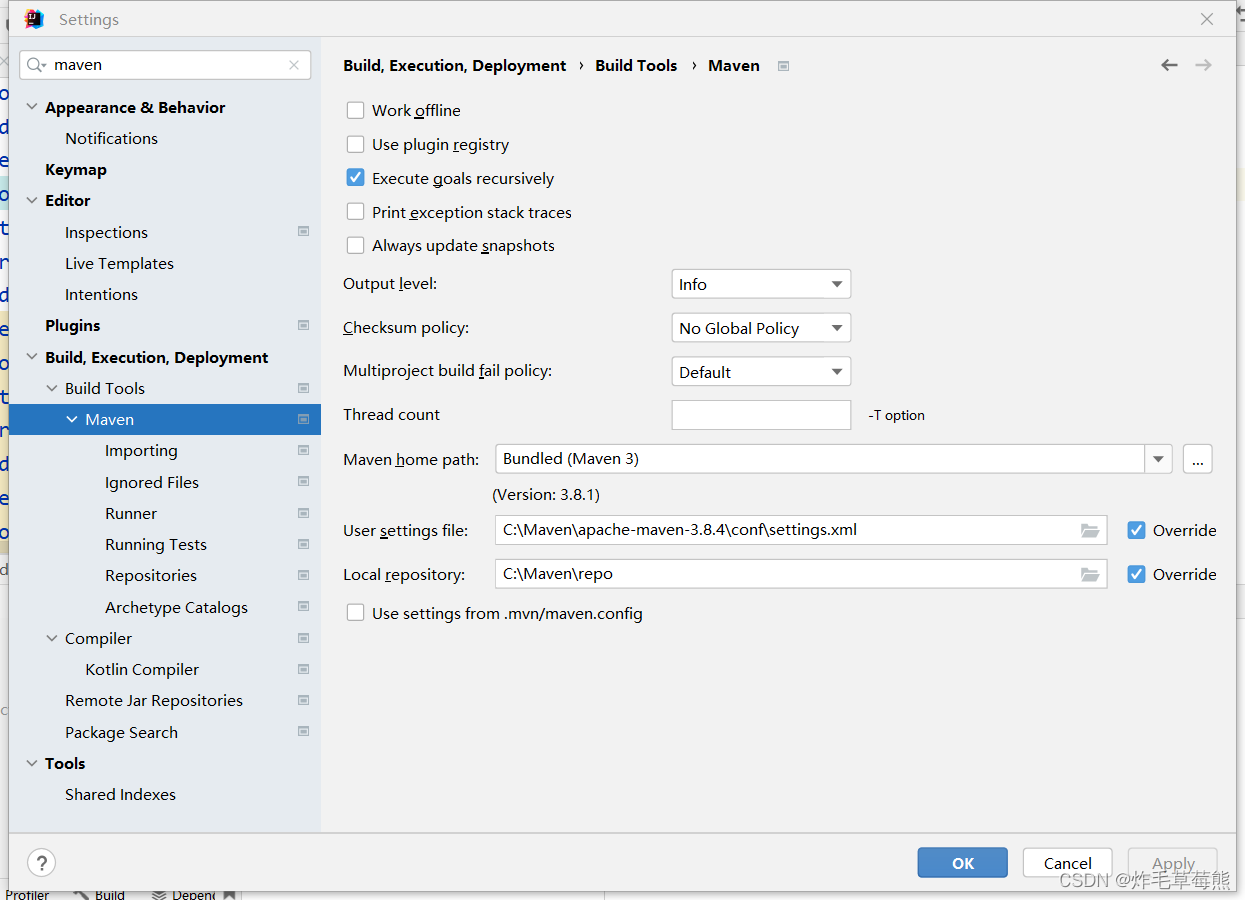Browse folder for Local repository

[x=1090, y=574]
